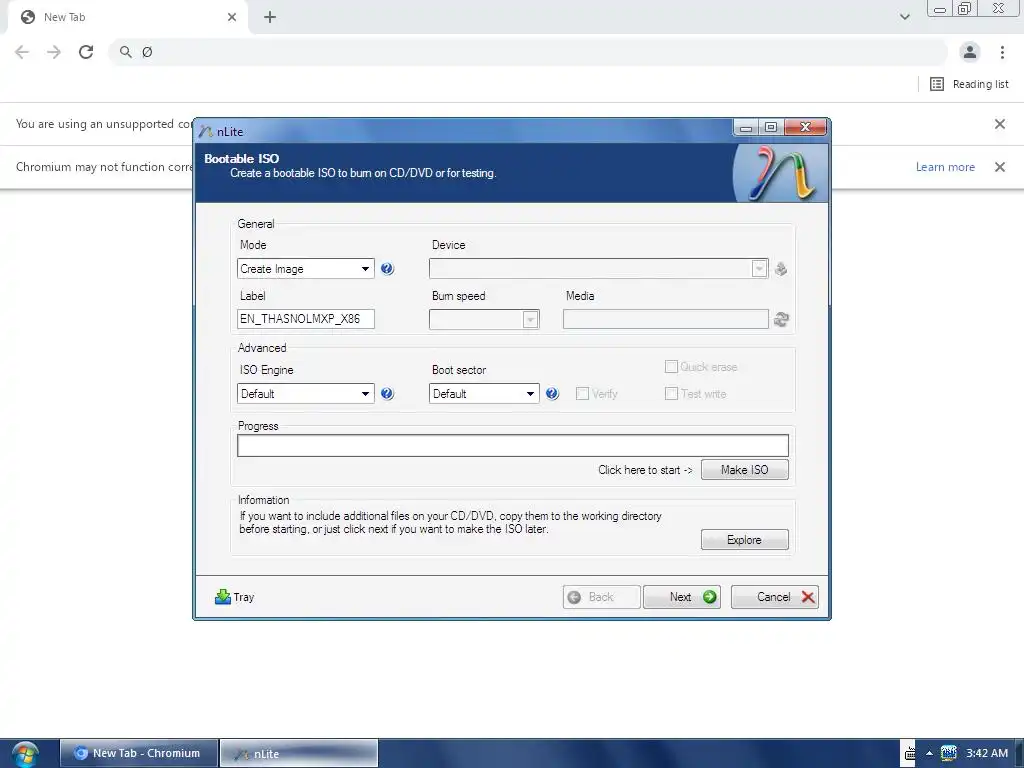Open the Boot sector dropdown

[484, 393]
